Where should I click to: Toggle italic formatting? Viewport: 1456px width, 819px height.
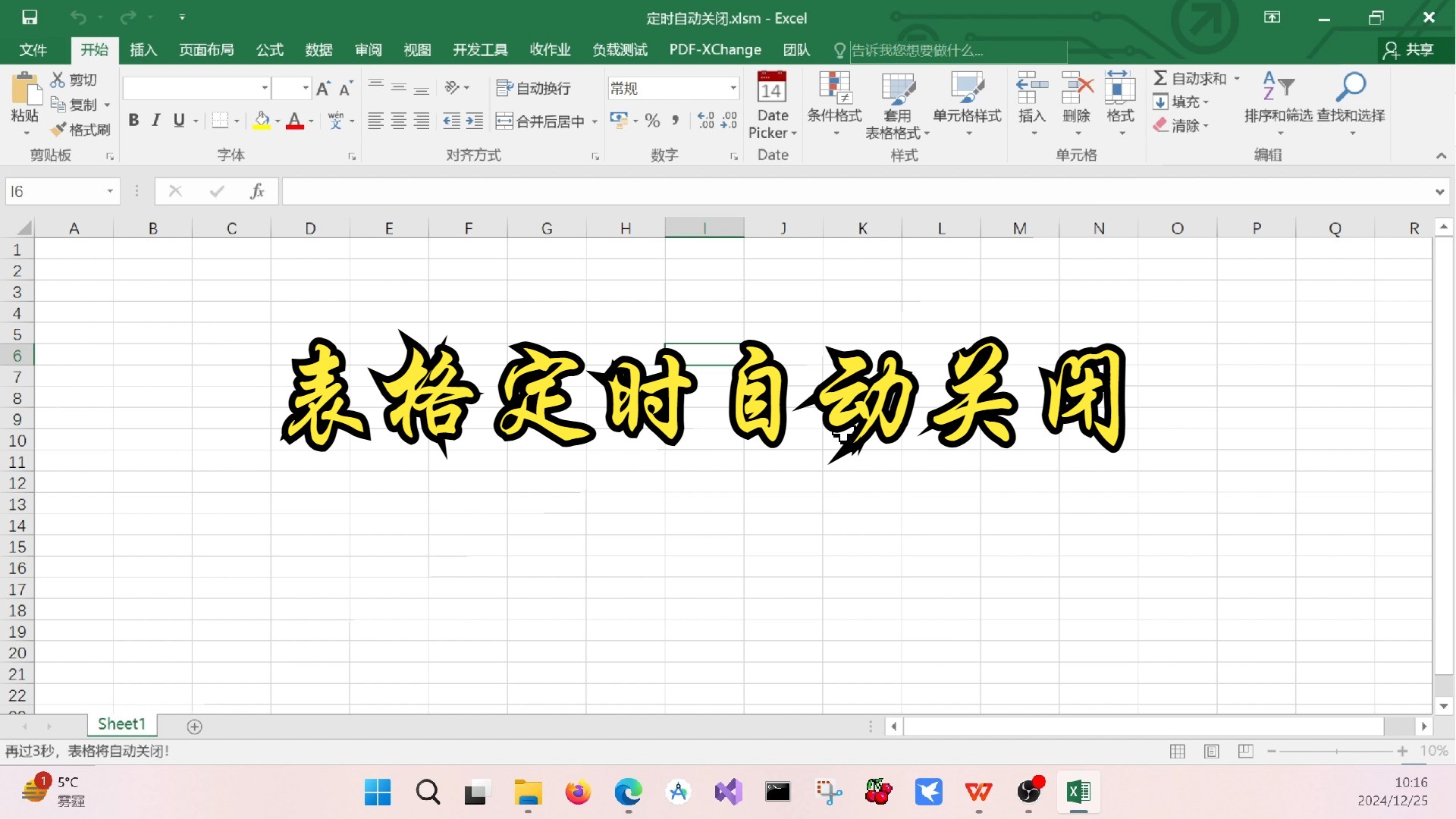(156, 121)
